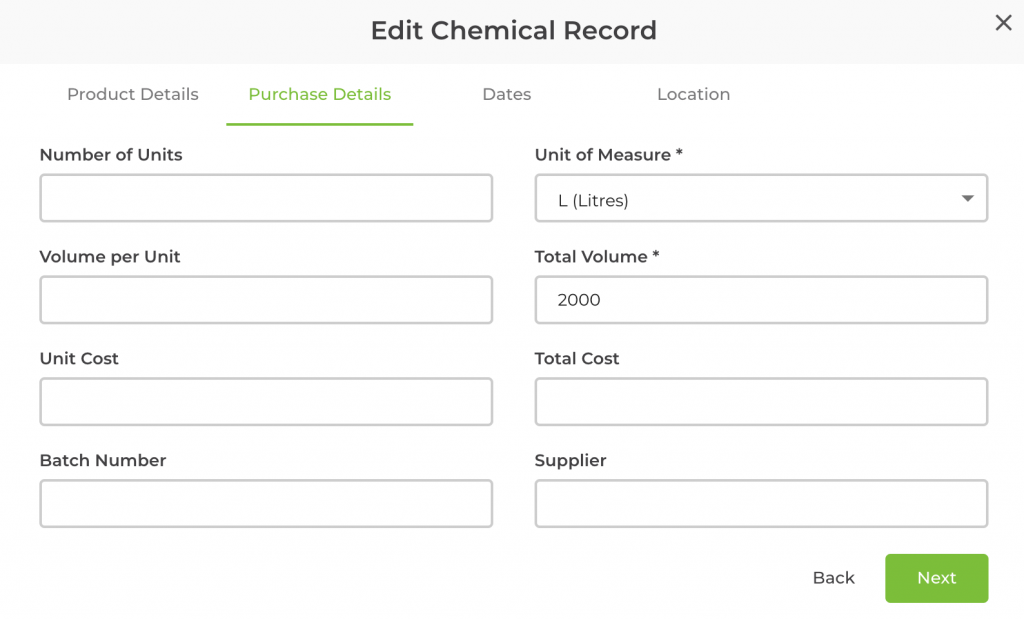Open the Dates tab
Screen dimensions: 1024x619
point(506,95)
